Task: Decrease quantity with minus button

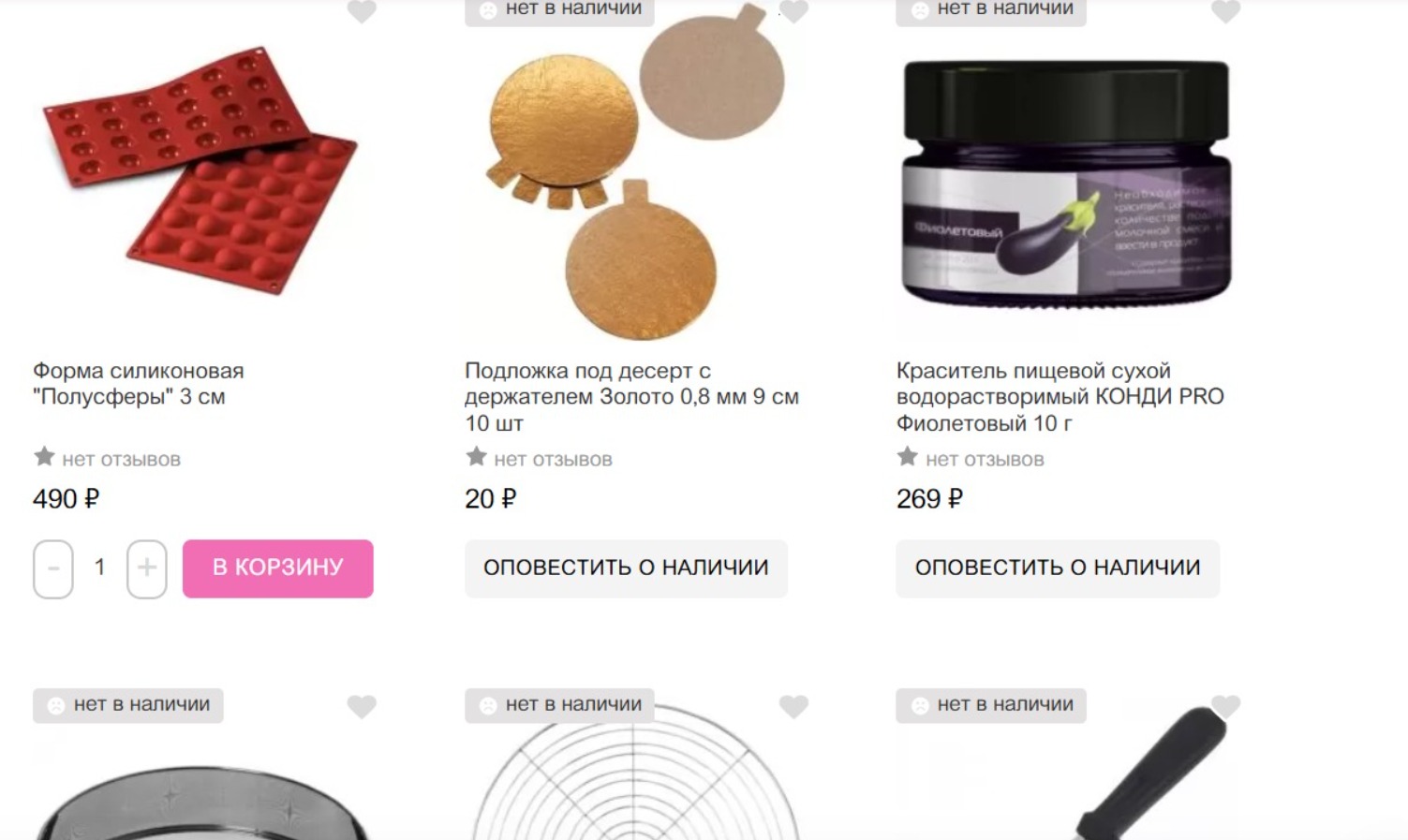Action: [53, 568]
